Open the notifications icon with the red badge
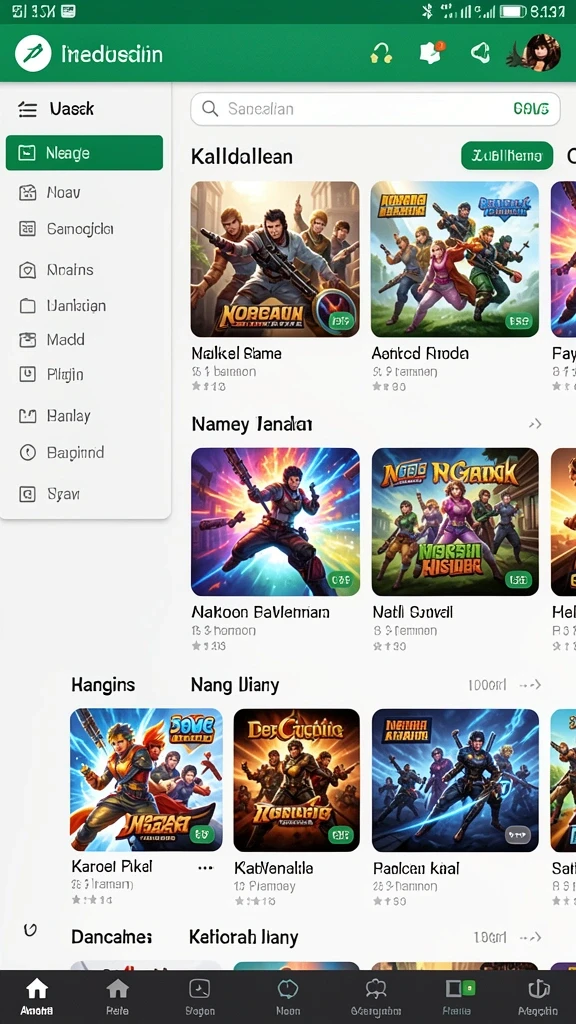Screen dimensions: 576x1024 432,52
